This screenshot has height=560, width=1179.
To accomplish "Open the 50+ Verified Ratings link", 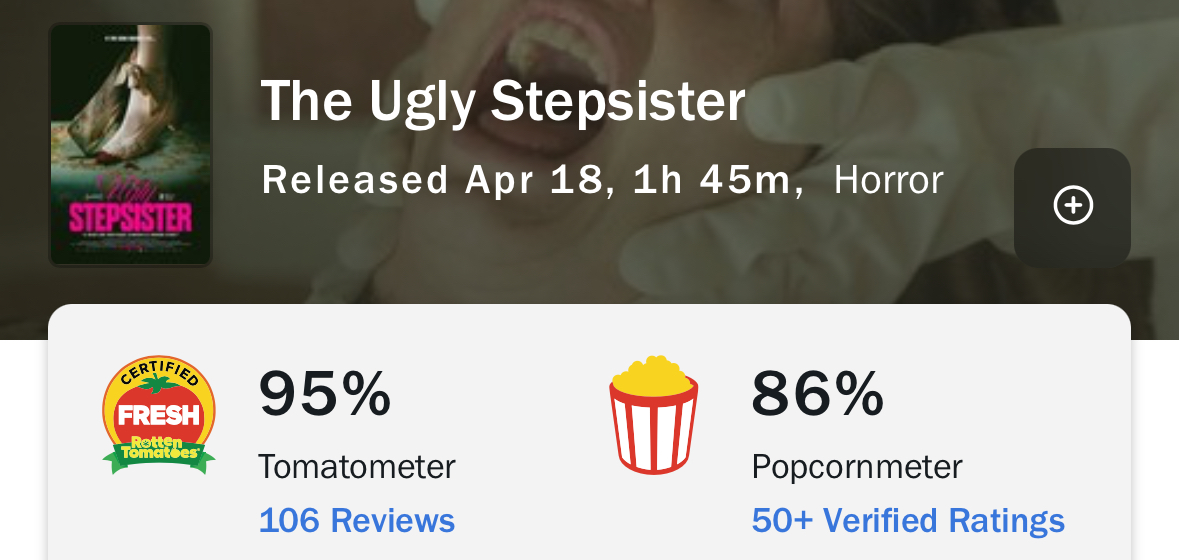I will coord(908,520).
